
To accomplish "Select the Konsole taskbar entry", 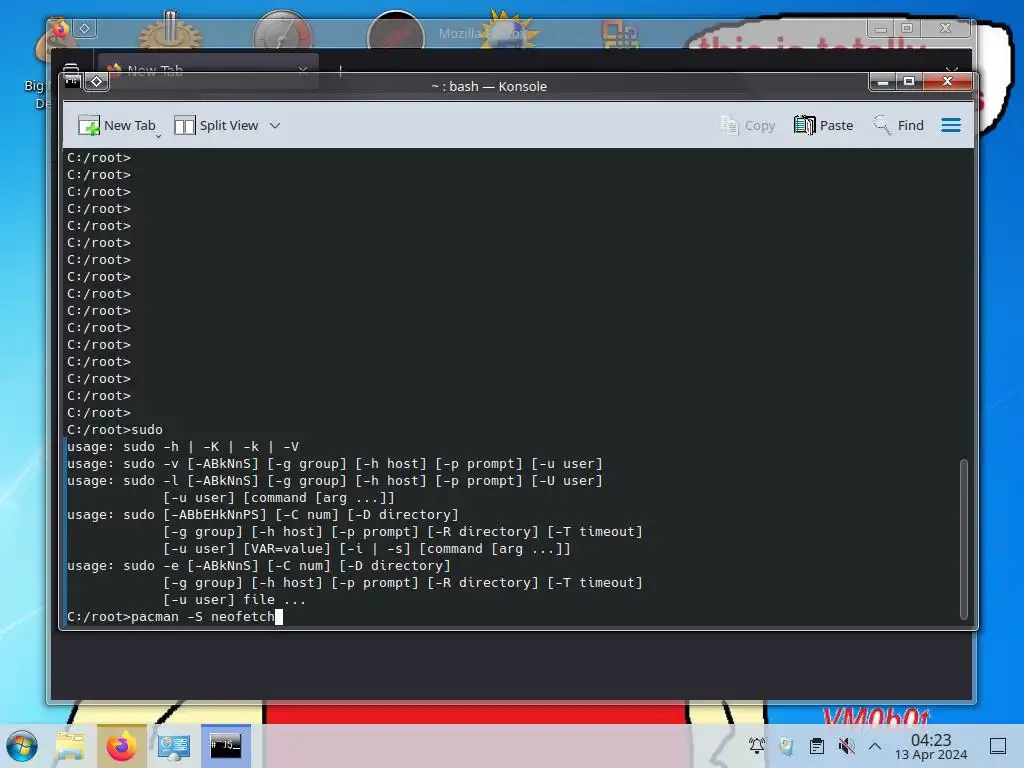I will click(x=225, y=746).
